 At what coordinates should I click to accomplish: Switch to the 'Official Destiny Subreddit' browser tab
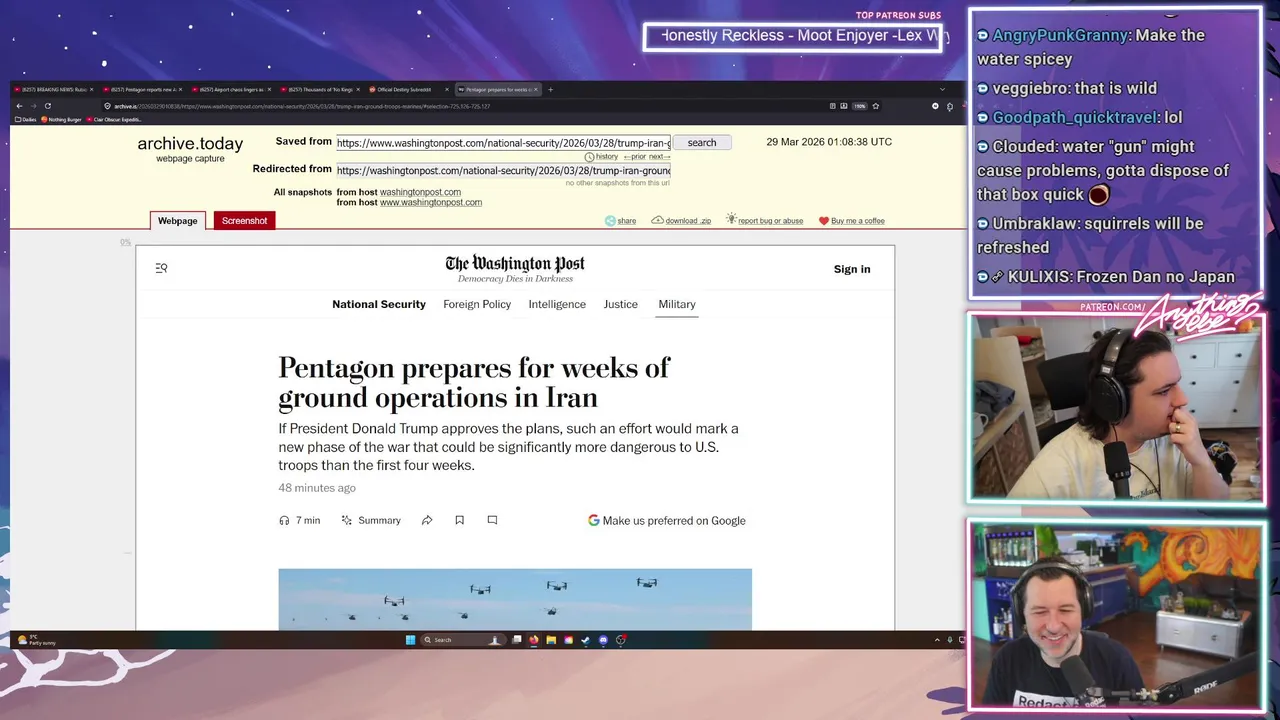click(408, 90)
